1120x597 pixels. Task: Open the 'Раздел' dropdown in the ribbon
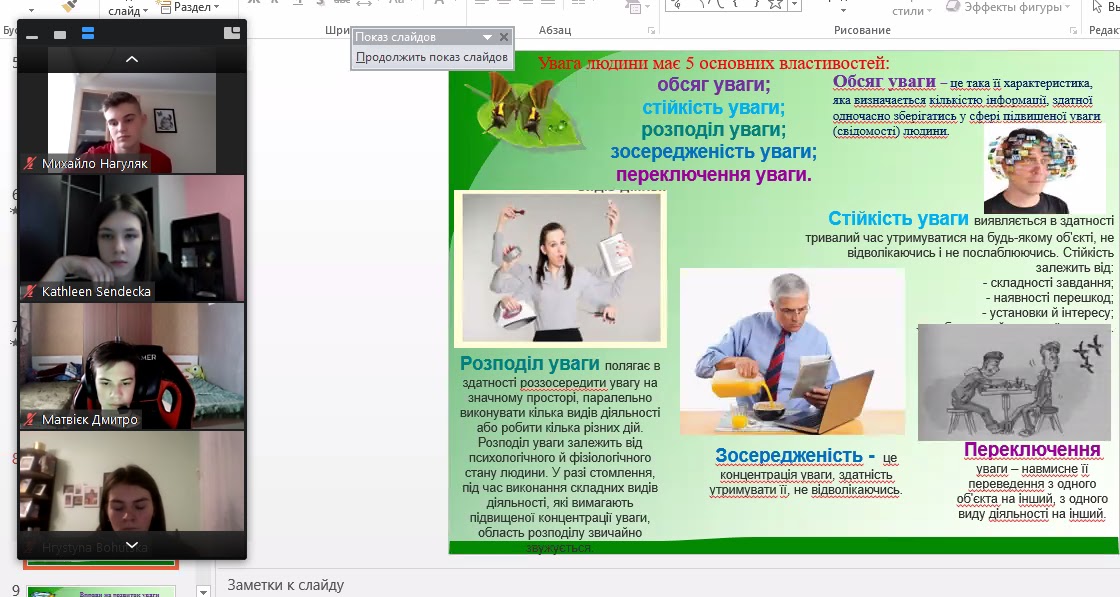coord(189,7)
